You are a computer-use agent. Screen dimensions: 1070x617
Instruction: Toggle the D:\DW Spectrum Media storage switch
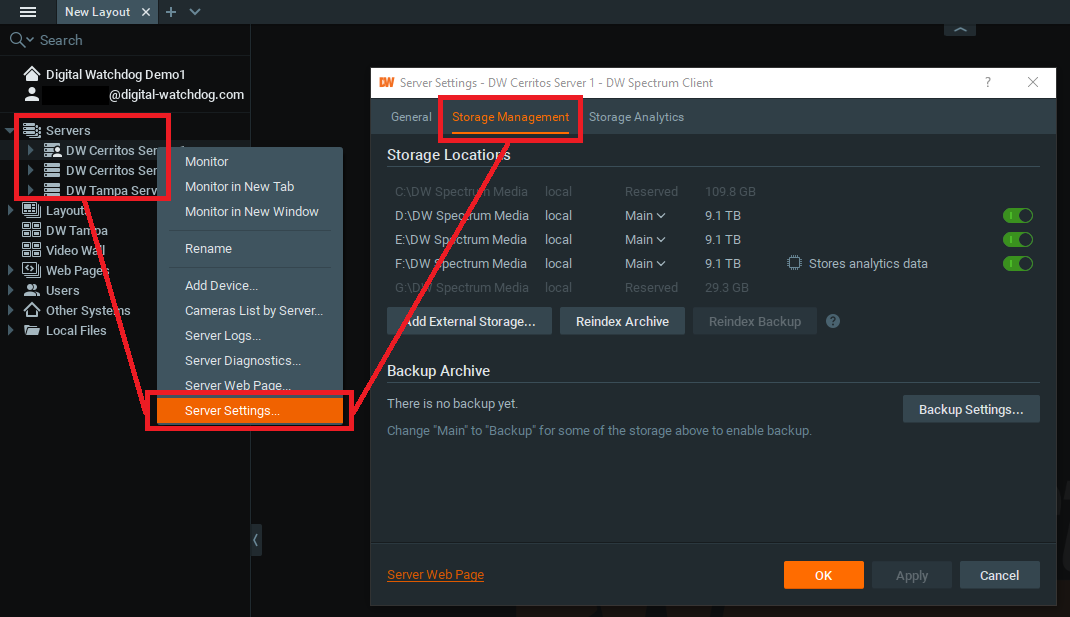click(x=1017, y=216)
